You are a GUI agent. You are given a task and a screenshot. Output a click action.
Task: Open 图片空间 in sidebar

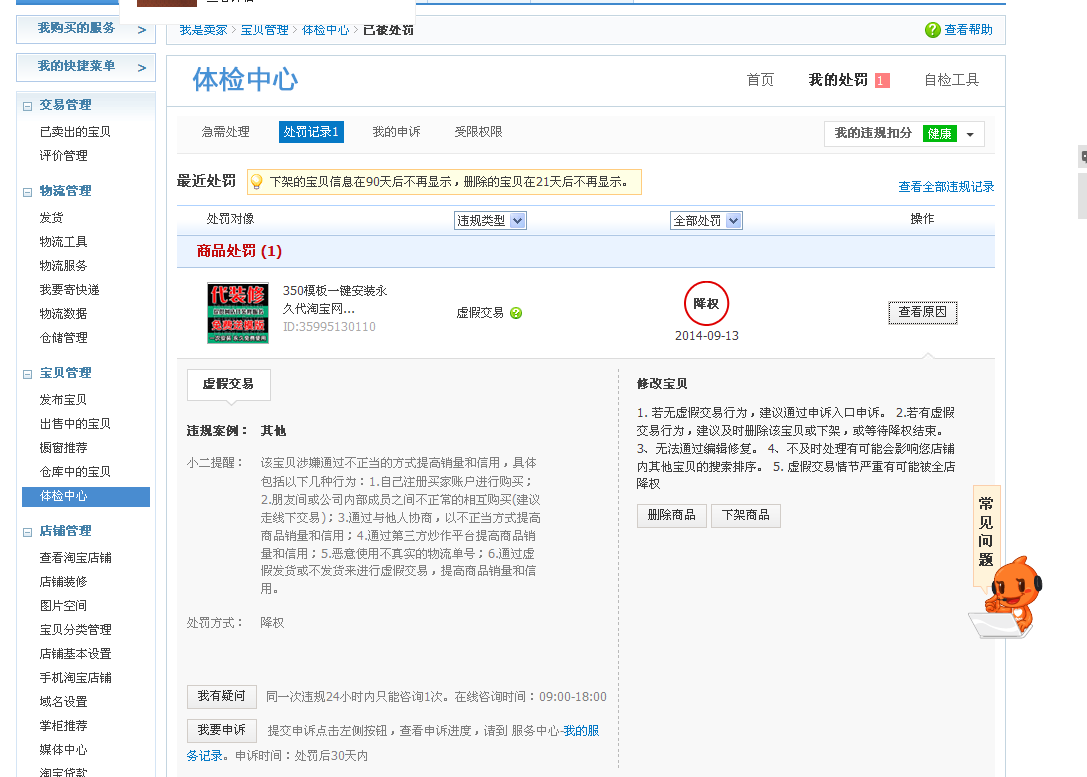[63, 606]
